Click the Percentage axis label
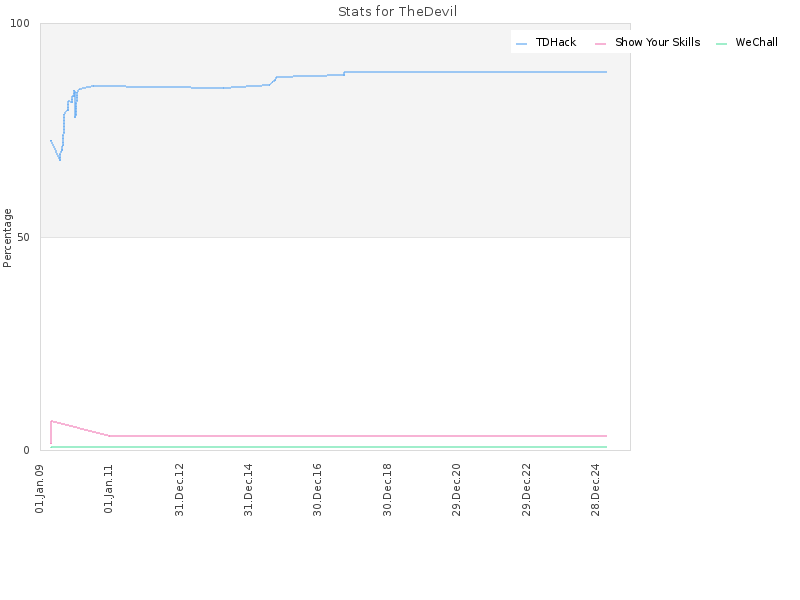 (7, 238)
